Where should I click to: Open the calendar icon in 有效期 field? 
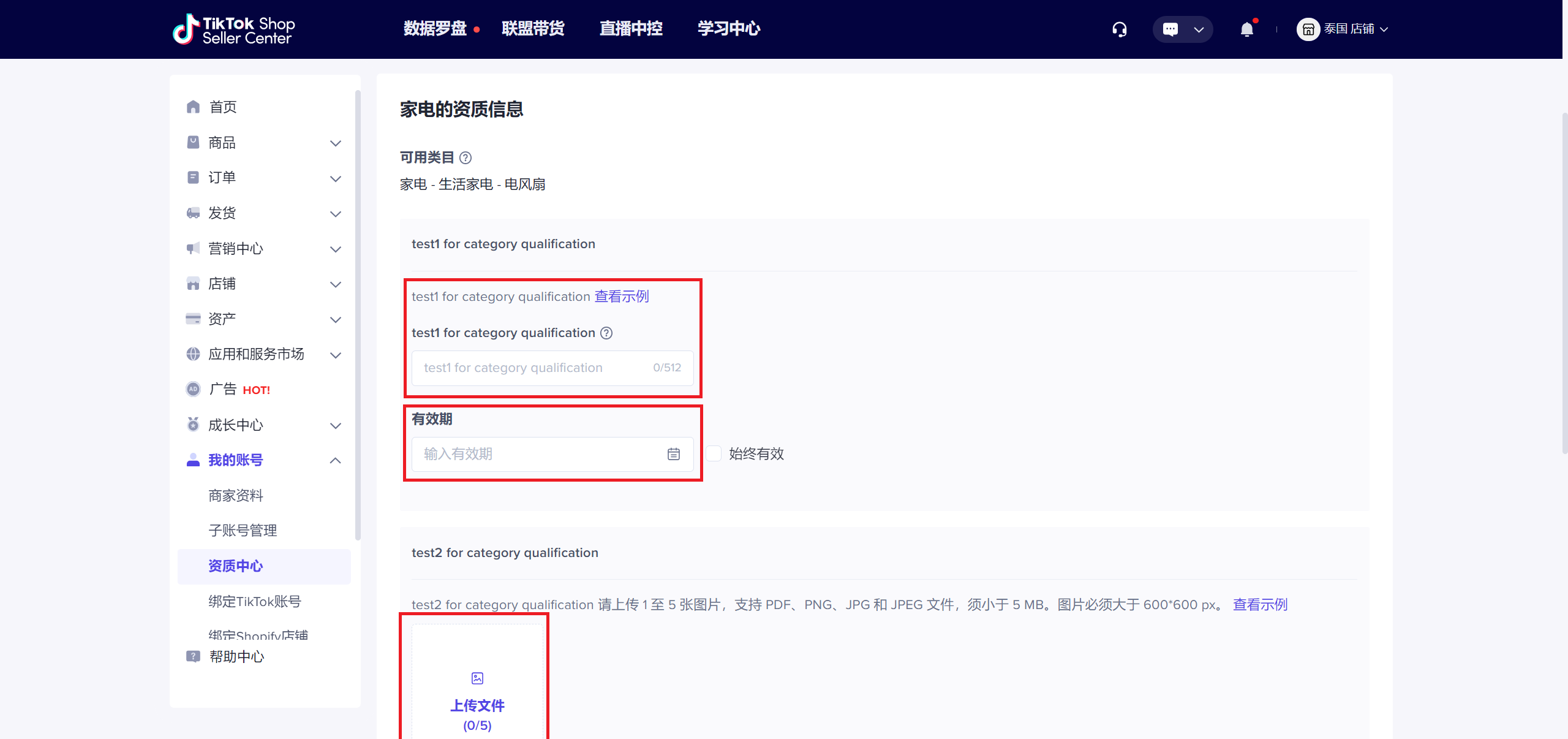click(x=673, y=454)
